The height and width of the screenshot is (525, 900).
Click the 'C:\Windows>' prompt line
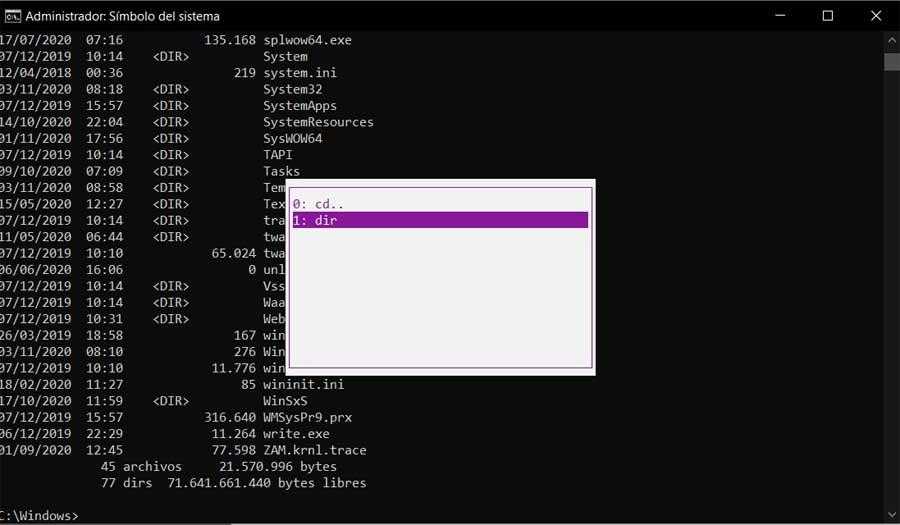(39, 516)
